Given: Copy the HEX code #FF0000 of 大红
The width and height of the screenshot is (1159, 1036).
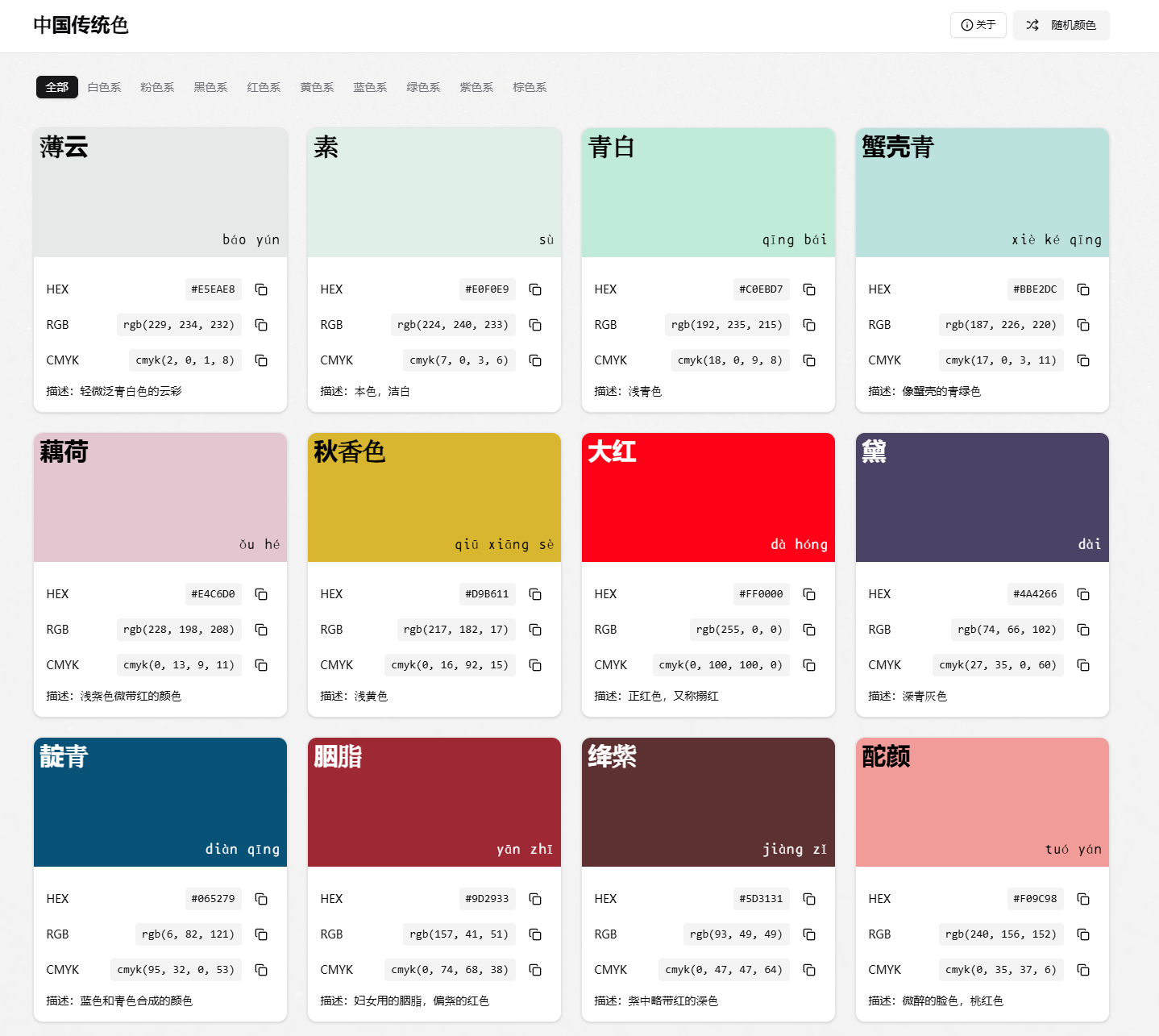Looking at the screenshot, I should pyautogui.click(x=809, y=594).
